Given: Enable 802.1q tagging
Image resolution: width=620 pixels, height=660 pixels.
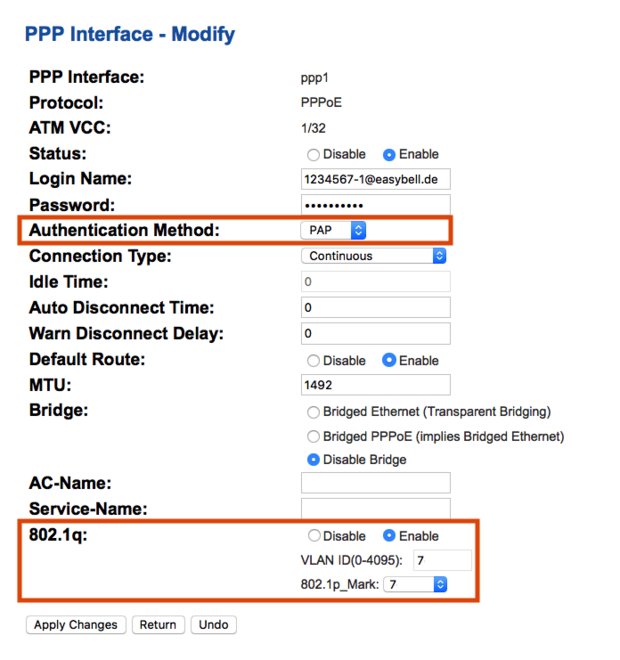Looking at the screenshot, I should tap(389, 537).
